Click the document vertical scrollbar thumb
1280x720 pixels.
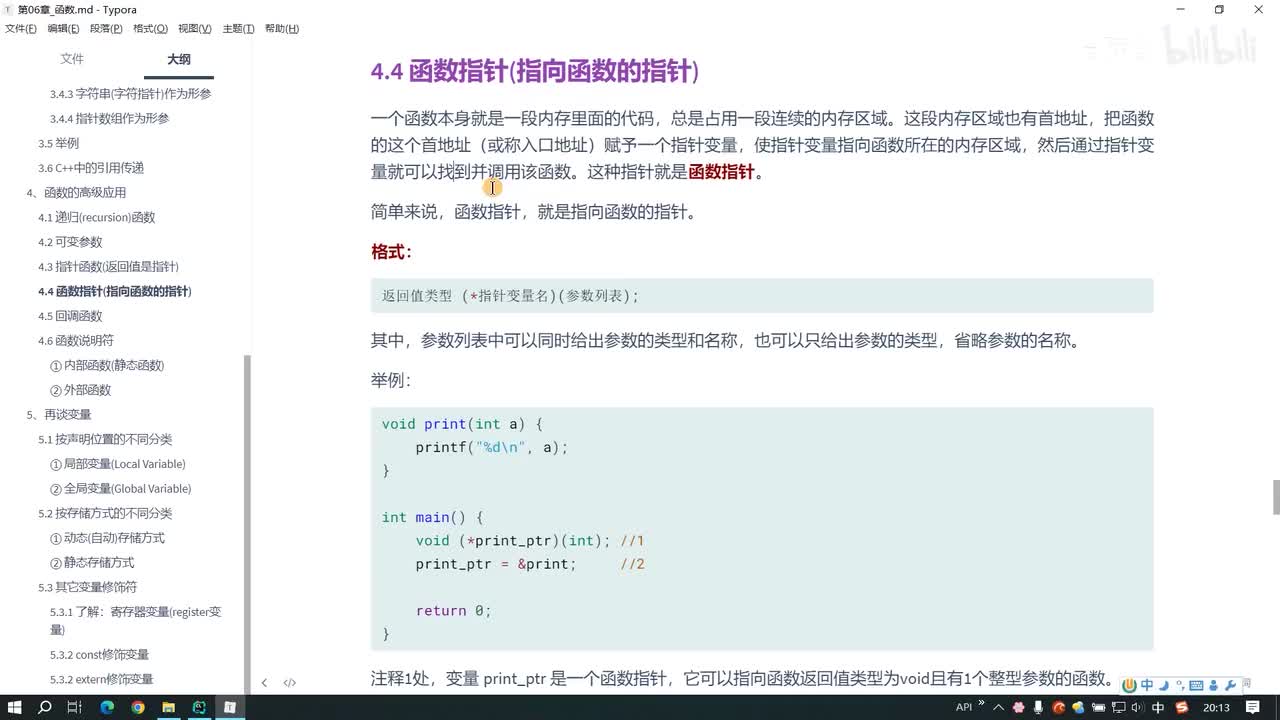pos(1276,496)
